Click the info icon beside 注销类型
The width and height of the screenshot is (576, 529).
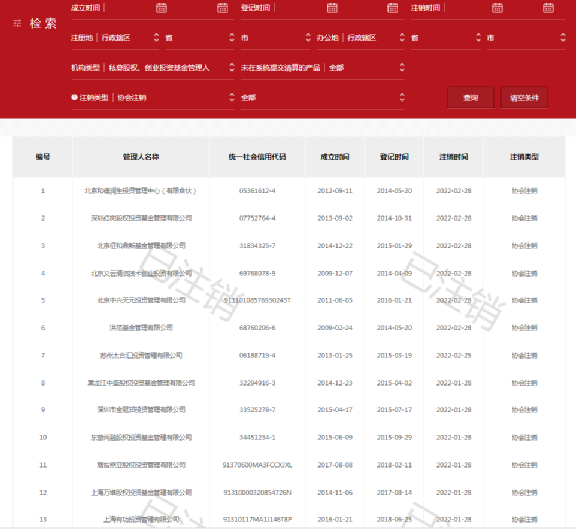coord(74,97)
